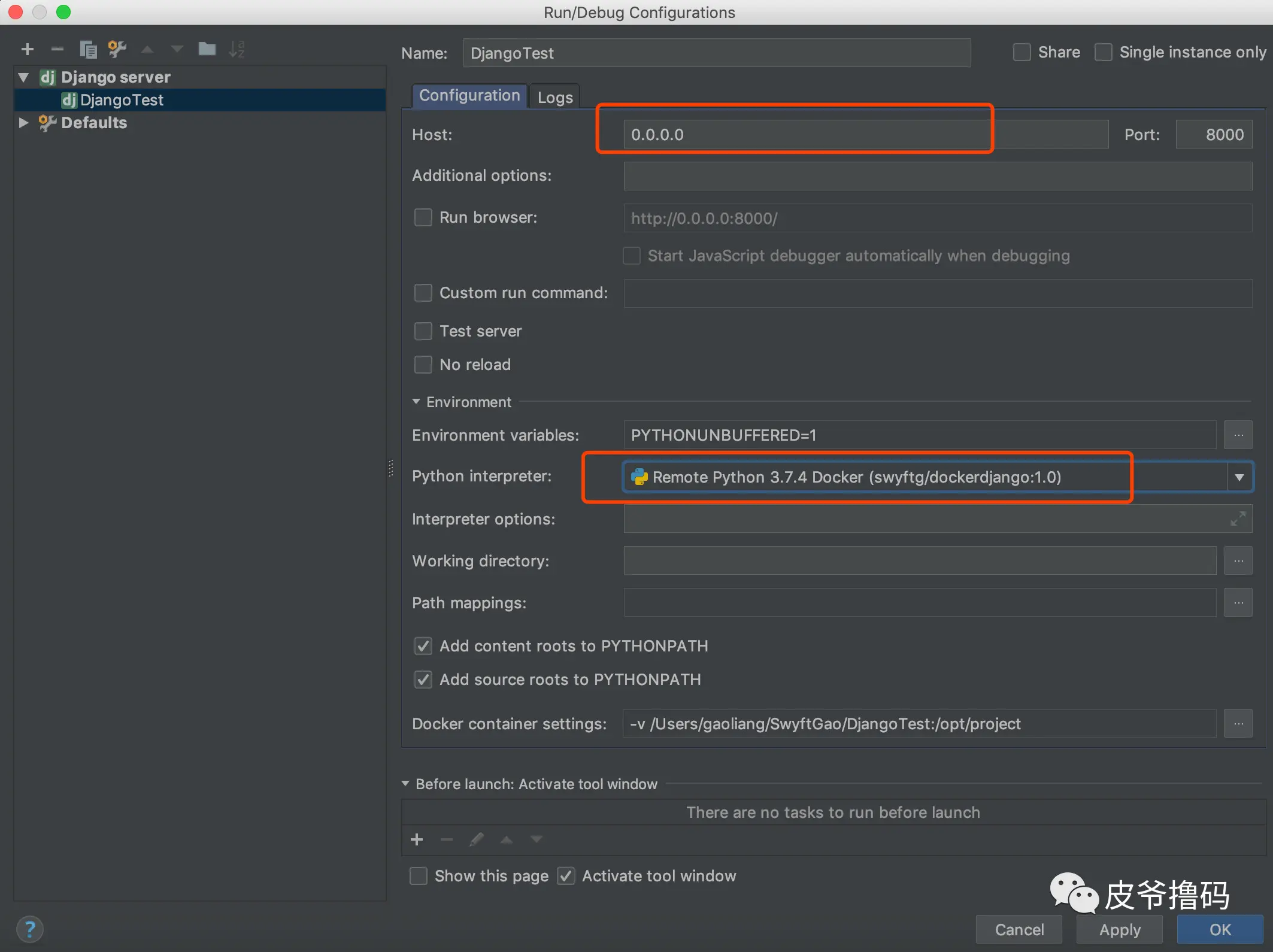The image size is (1273, 952).
Task: Expand the interpreter options field icon
Action: [1238, 519]
